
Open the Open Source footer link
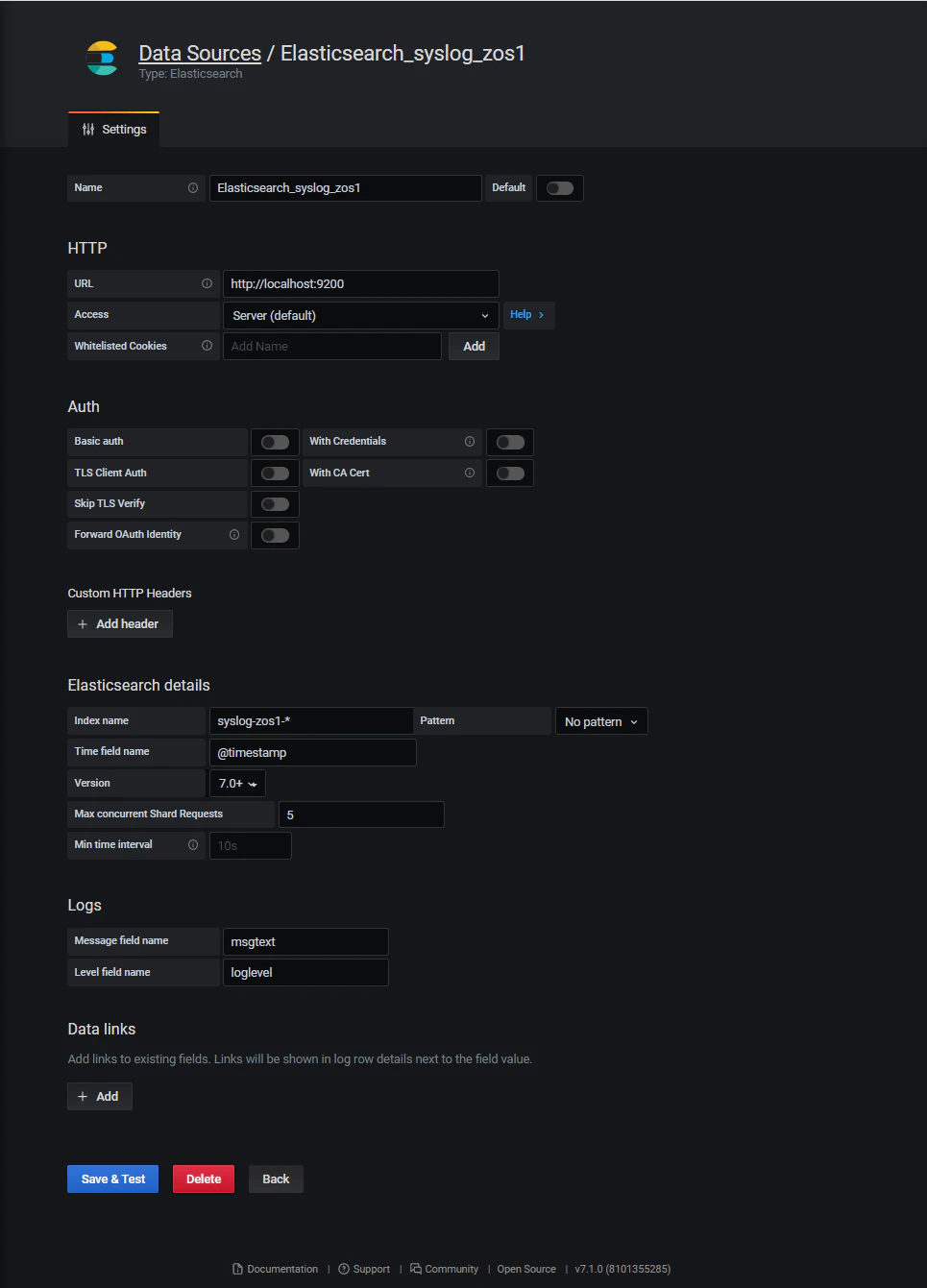tap(526, 1269)
